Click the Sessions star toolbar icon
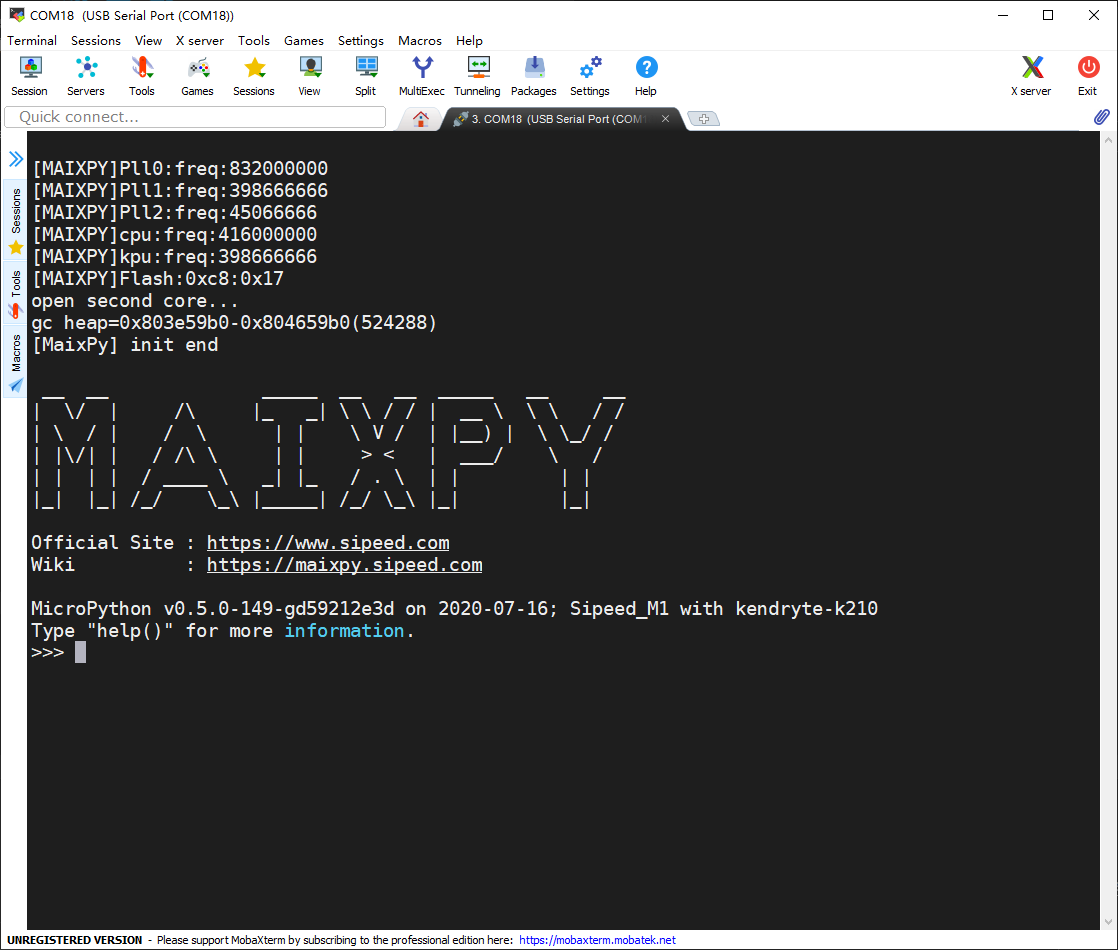The image size is (1118, 950). tap(254, 76)
